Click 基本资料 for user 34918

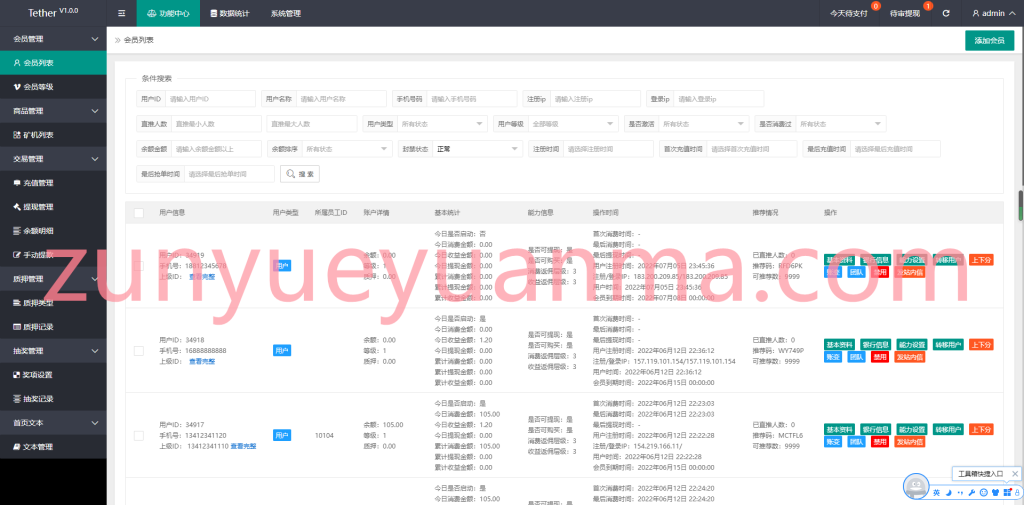pos(839,345)
